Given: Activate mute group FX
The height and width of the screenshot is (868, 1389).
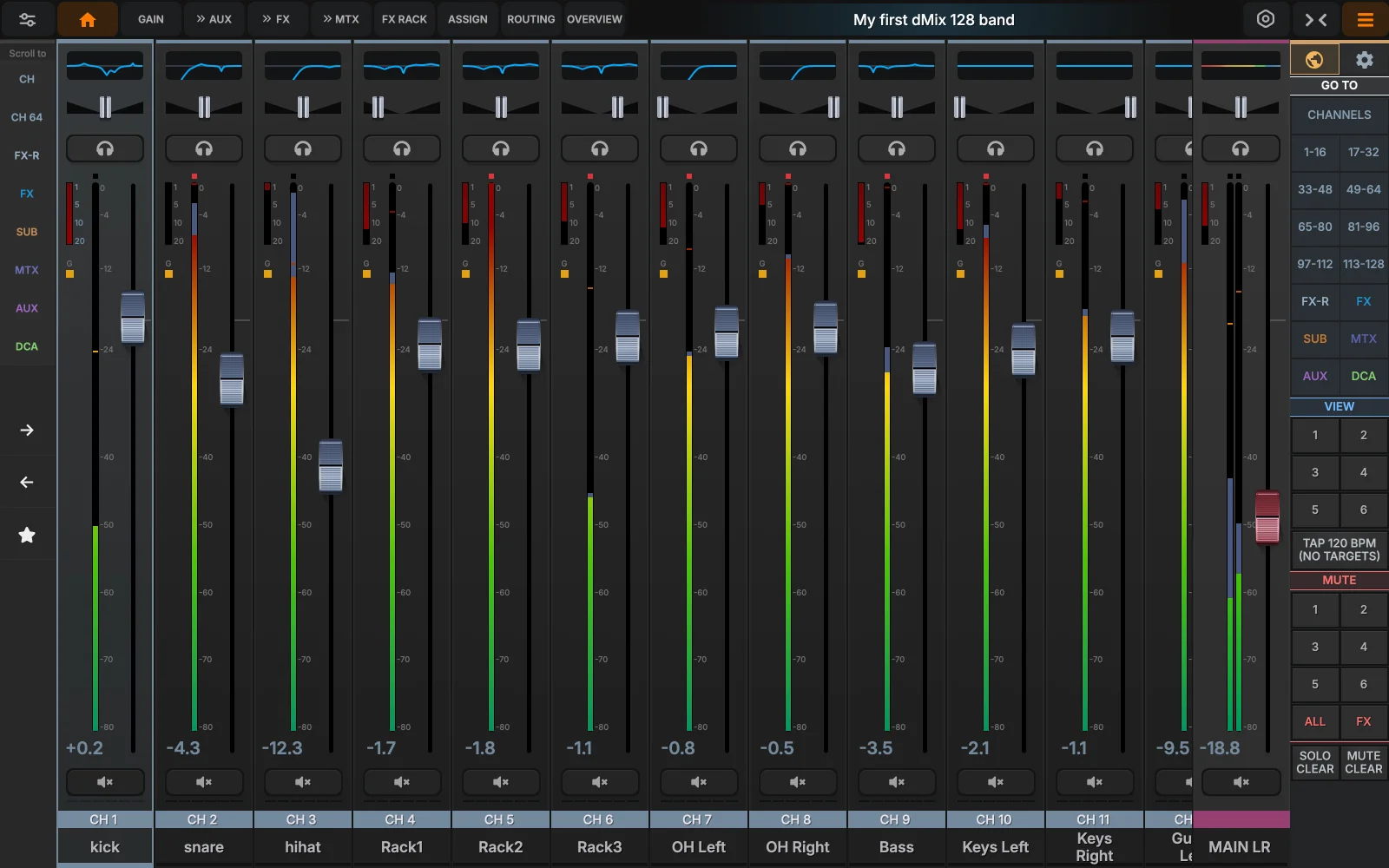Looking at the screenshot, I should point(1364,721).
